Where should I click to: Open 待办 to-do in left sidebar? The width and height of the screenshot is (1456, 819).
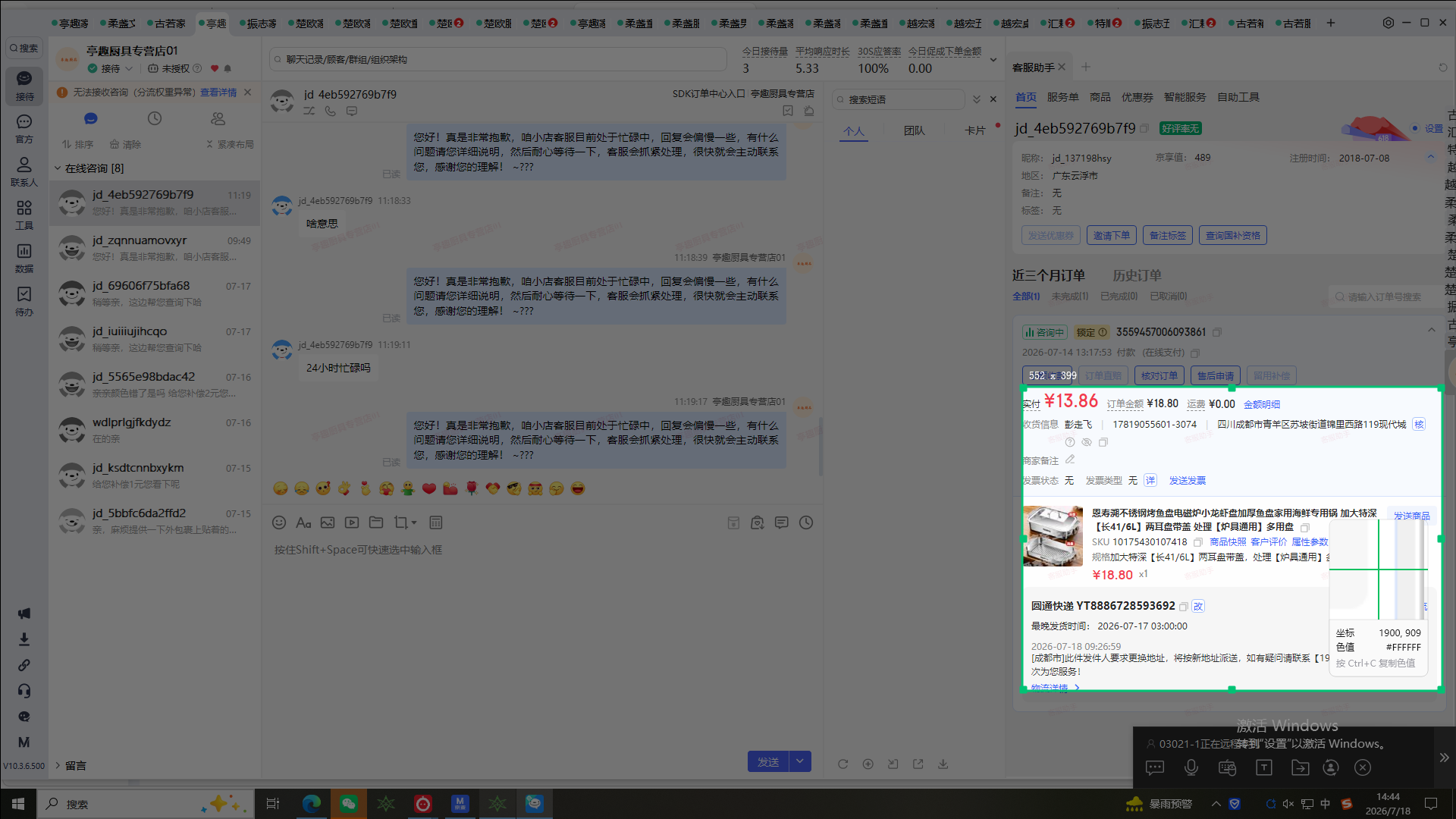click(24, 302)
